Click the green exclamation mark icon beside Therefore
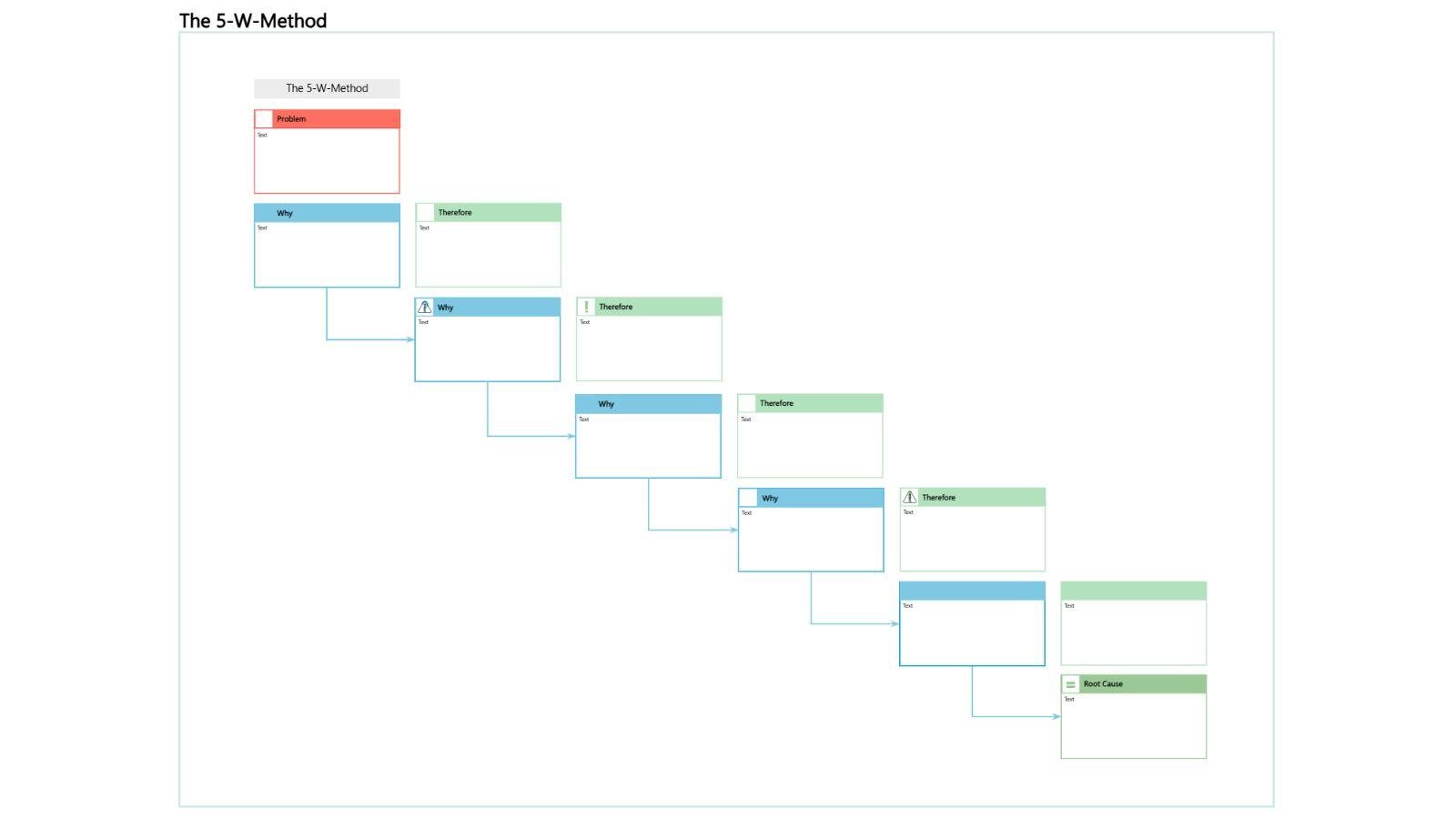The image size is (1456, 819). pyautogui.click(x=586, y=307)
